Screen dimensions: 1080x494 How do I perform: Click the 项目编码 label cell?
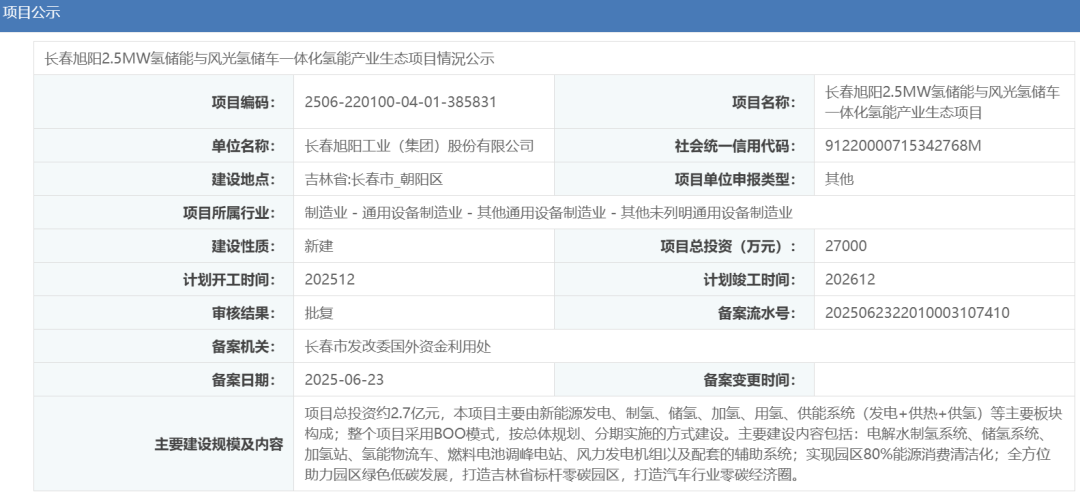pos(242,102)
